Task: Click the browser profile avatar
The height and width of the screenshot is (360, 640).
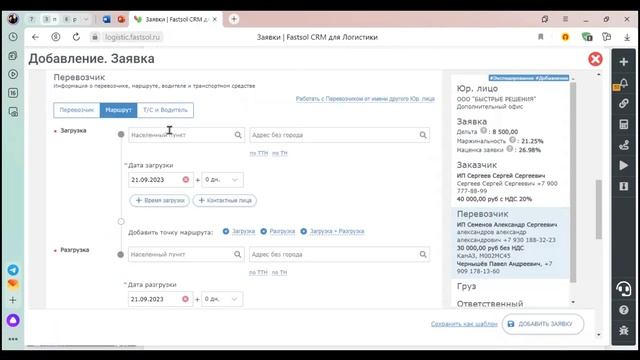Action: 13,19
